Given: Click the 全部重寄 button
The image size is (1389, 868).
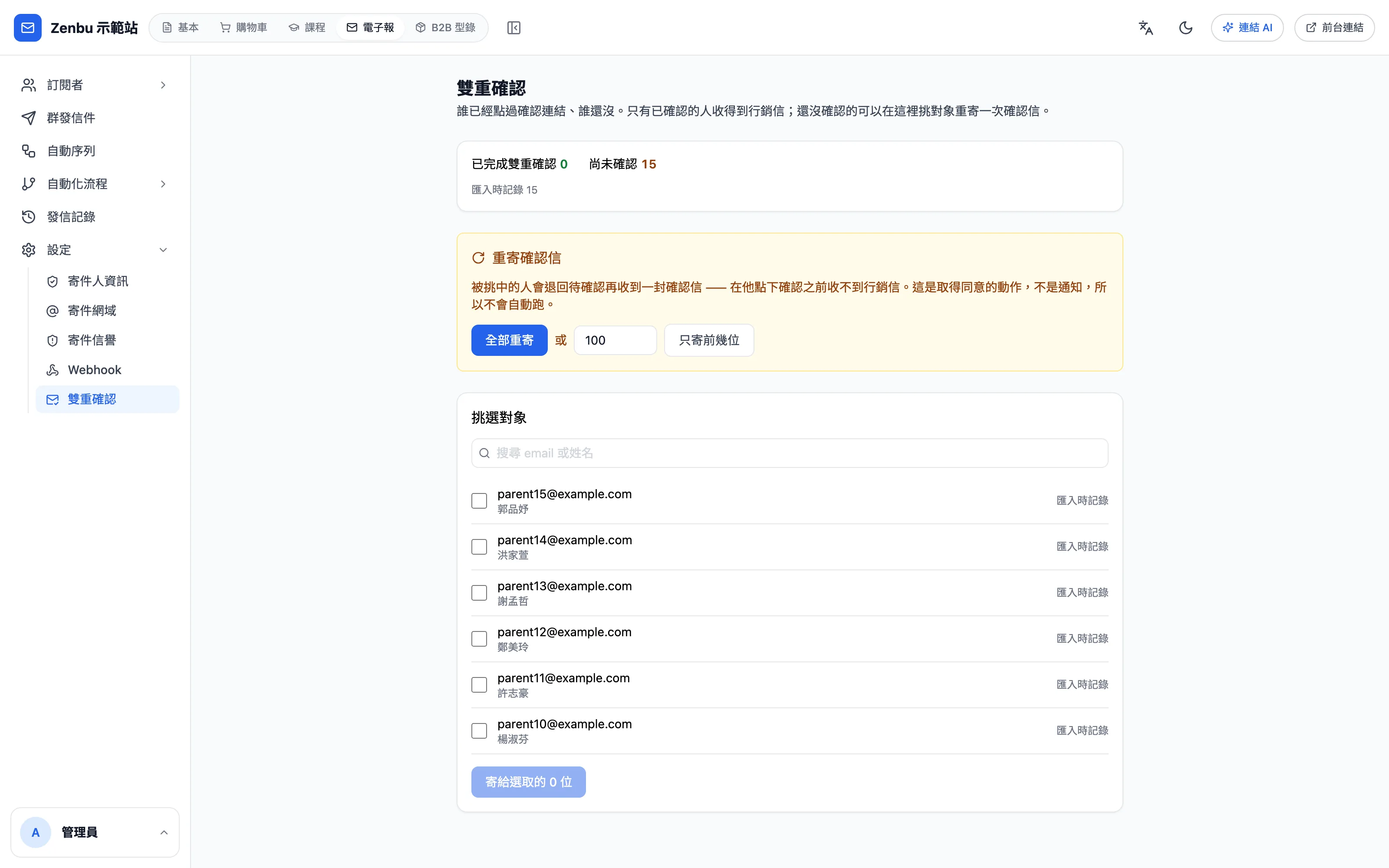Looking at the screenshot, I should click(x=509, y=340).
